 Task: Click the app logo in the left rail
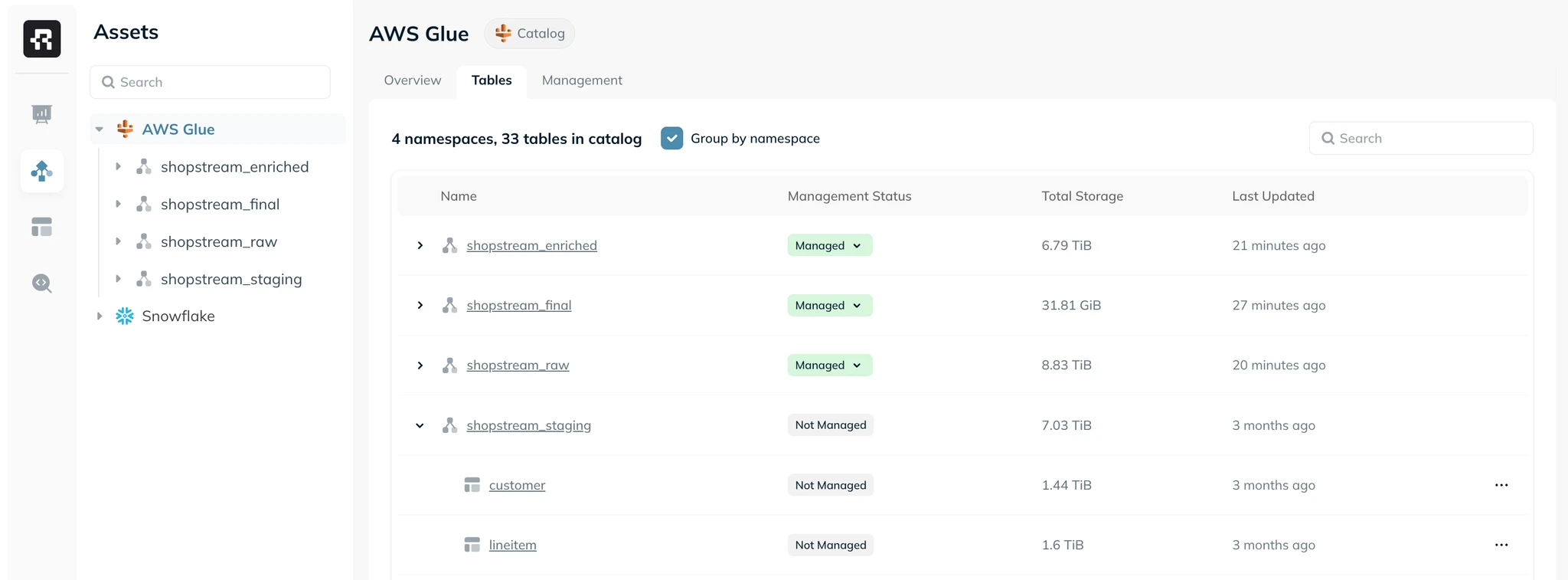point(42,39)
